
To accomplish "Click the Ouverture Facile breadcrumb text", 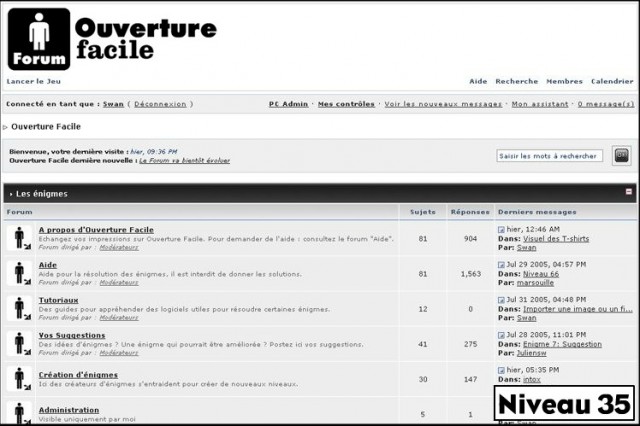I will click(46, 126).
